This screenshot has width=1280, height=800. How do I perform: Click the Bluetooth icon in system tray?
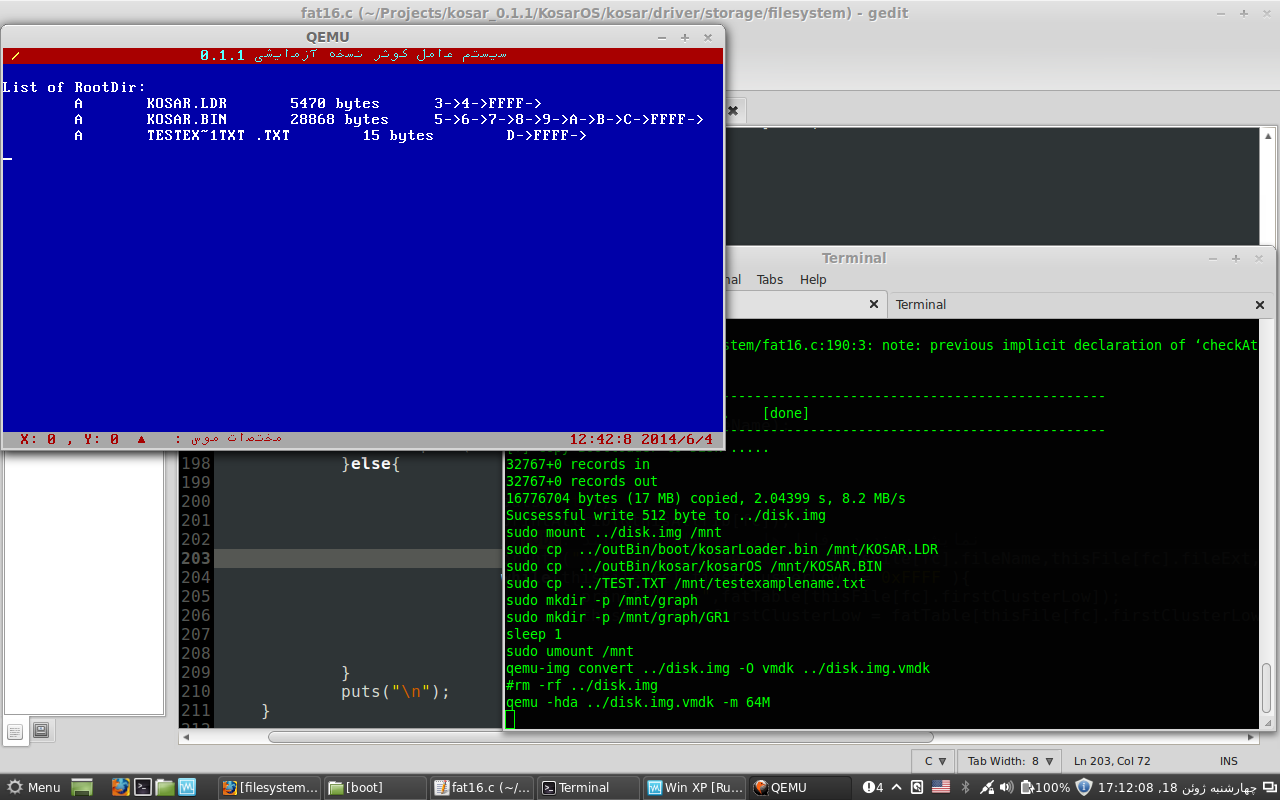pos(965,787)
